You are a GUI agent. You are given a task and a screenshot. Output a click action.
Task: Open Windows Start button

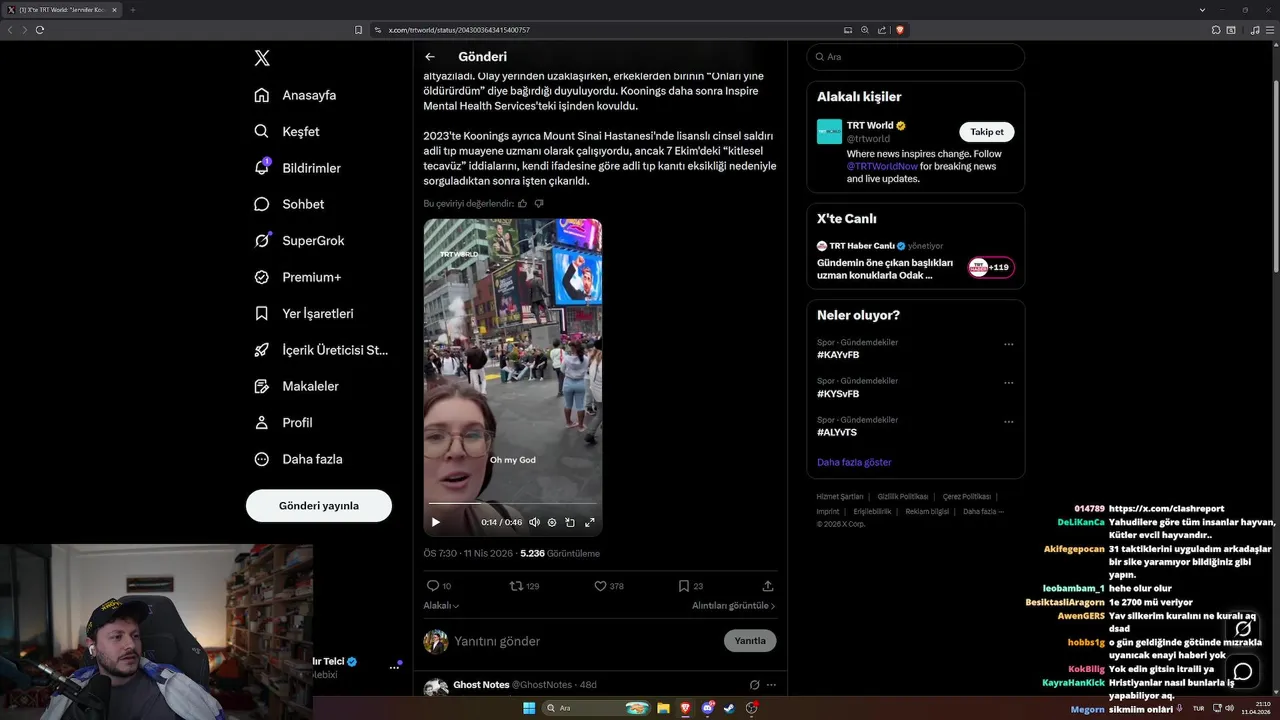[x=529, y=708]
